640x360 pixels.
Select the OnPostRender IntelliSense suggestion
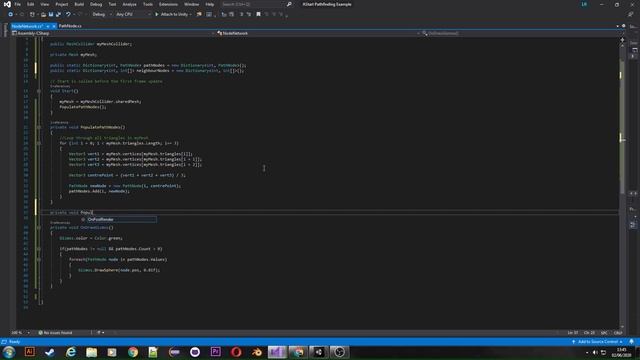[118, 220]
